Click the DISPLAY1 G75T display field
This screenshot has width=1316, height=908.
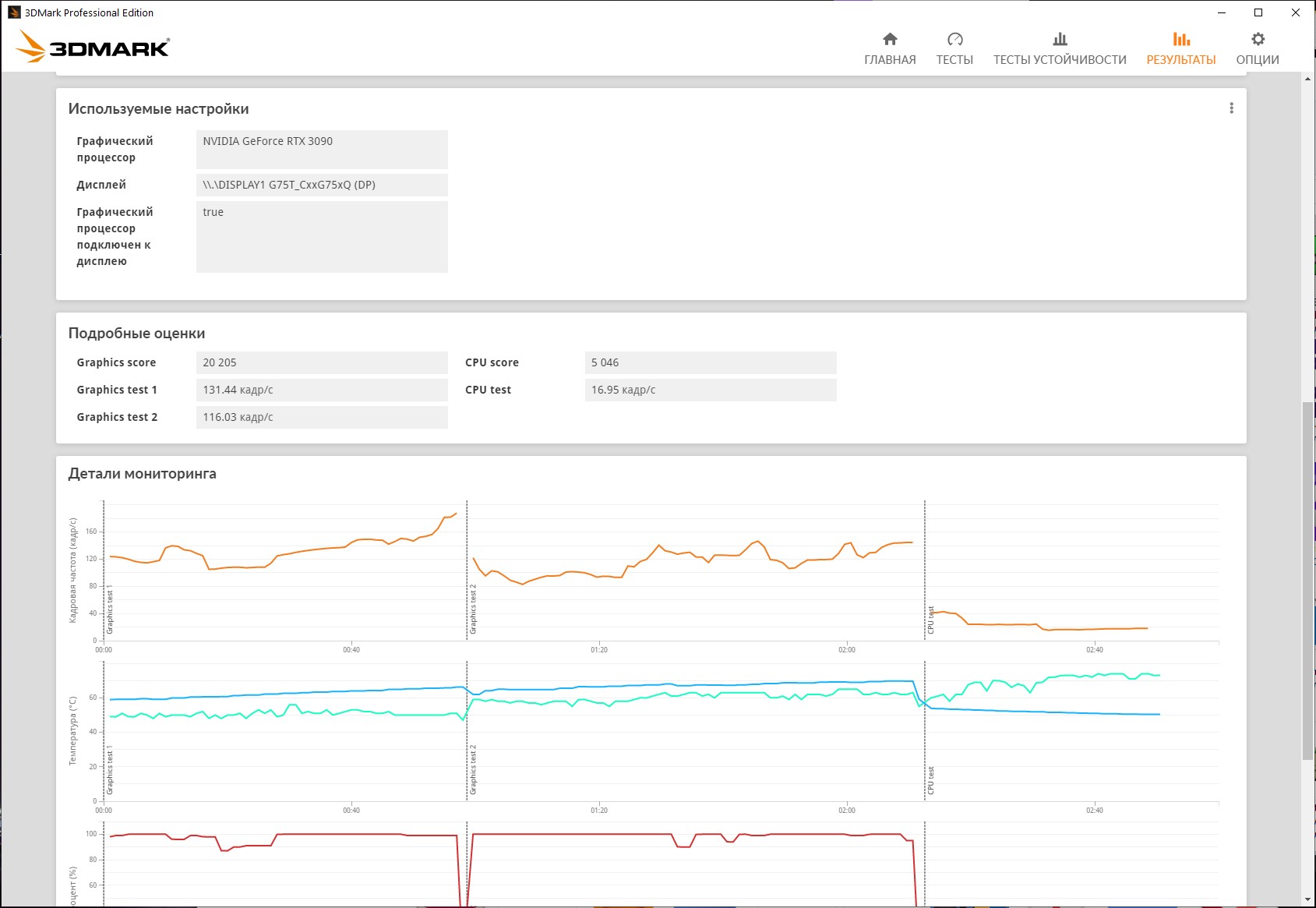click(322, 185)
